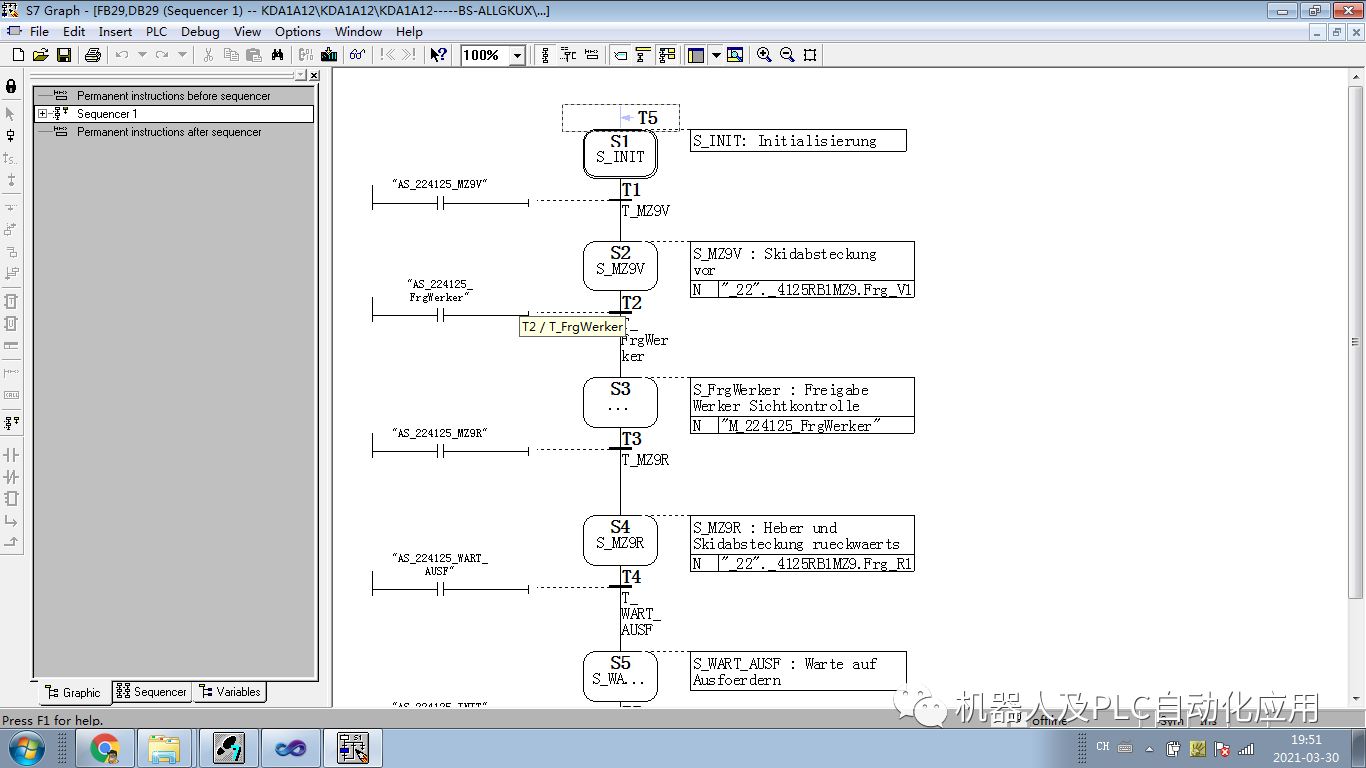Open the View menu
The image size is (1366, 768).
(x=247, y=31)
